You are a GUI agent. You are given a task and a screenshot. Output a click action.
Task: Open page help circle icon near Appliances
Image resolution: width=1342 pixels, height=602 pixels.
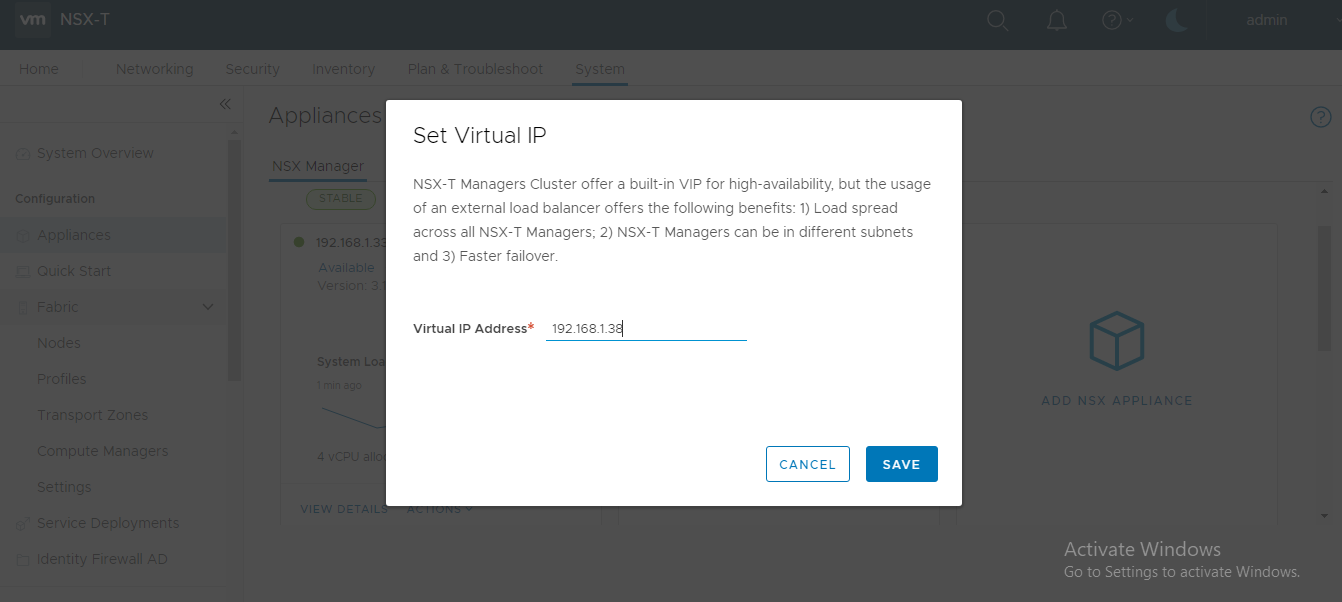(1320, 117)
